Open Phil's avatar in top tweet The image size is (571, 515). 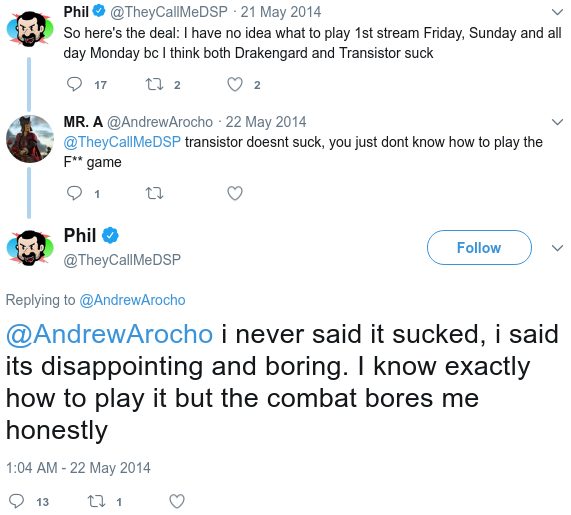coord(30,29)
